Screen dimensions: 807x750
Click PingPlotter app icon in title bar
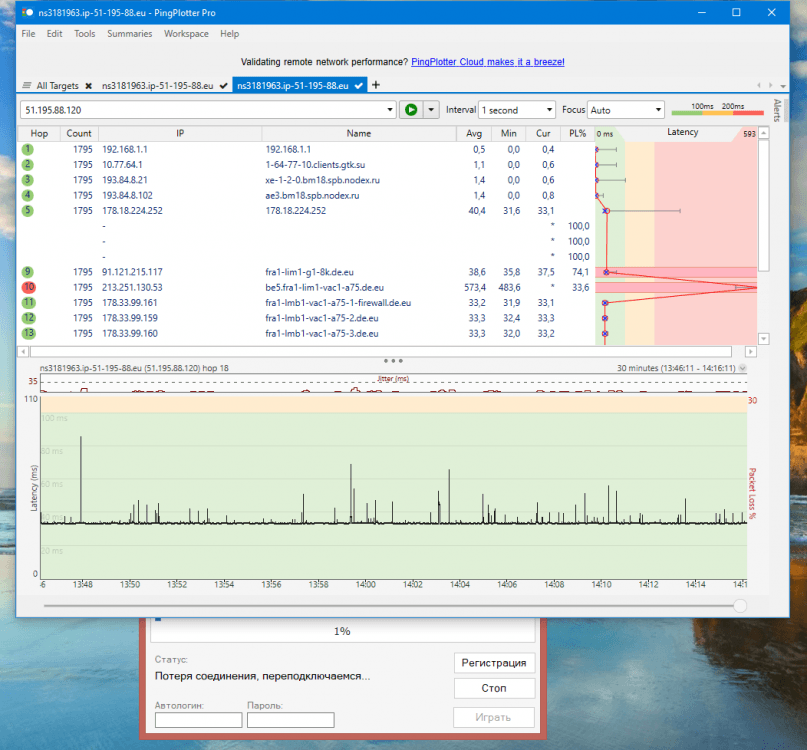[x=26, y=13]
